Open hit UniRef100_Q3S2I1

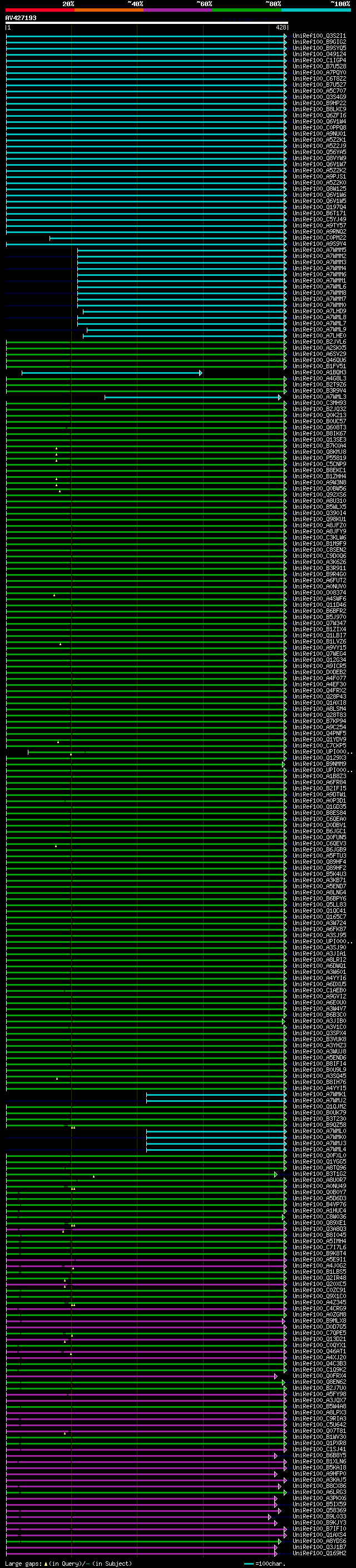[319, 36]
